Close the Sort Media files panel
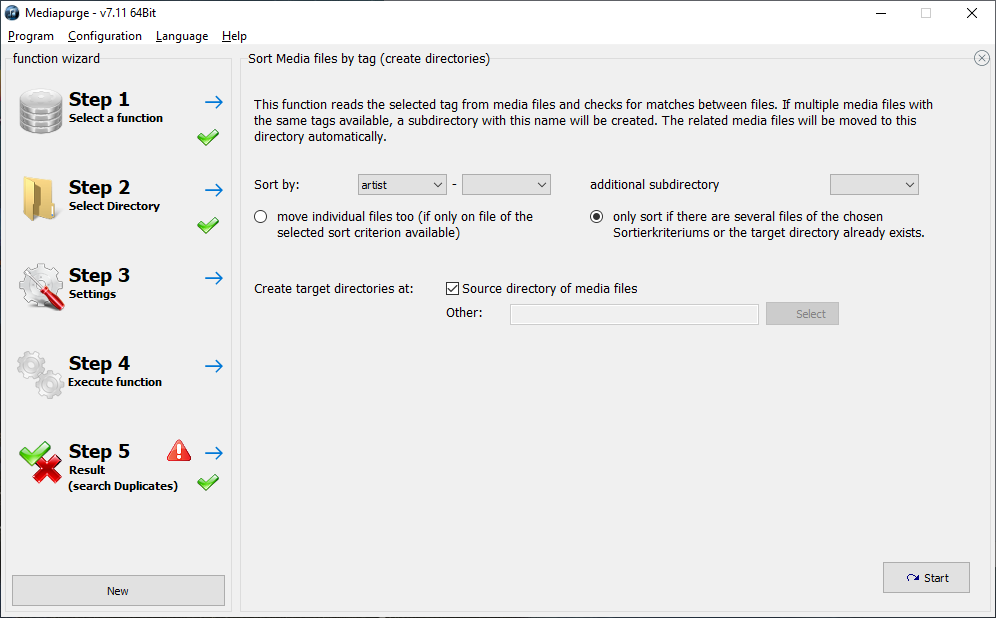The image size is (996, 618). [x=981, y=58]
